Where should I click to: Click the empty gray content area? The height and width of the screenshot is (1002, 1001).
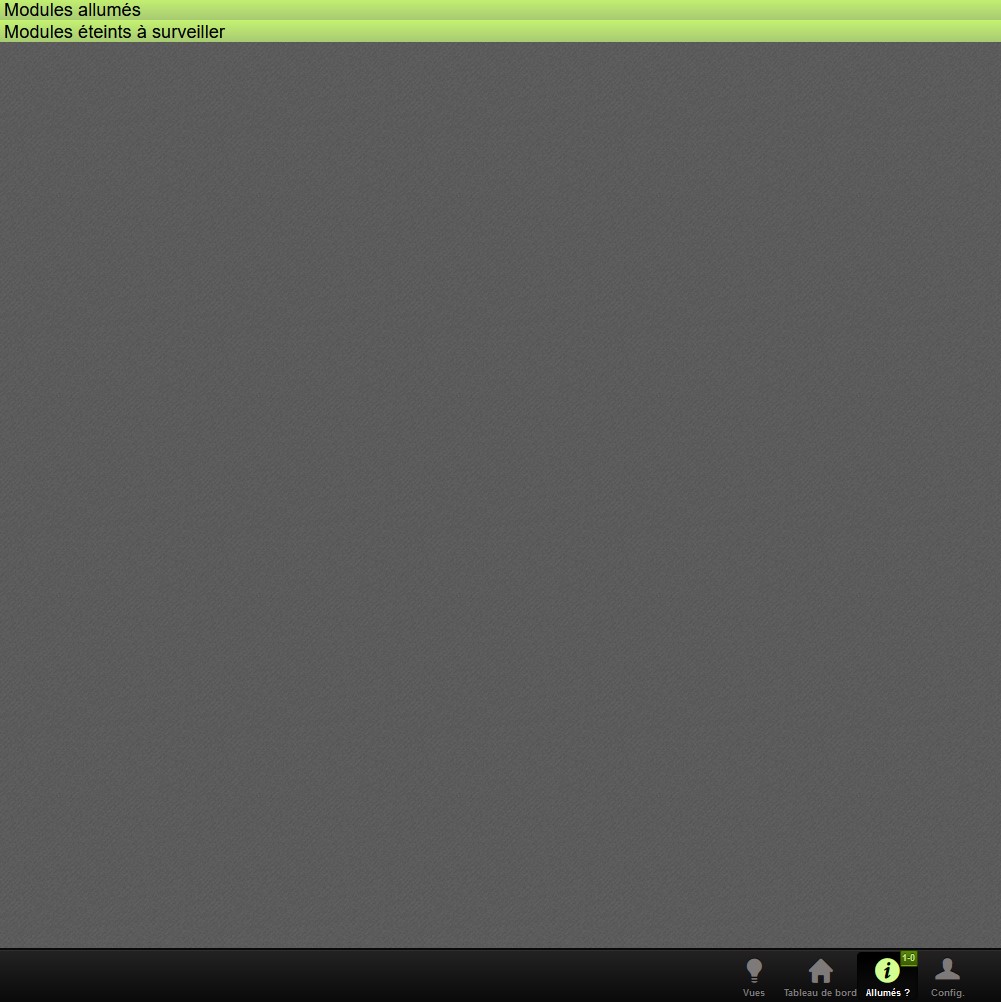tap(500, 490)
